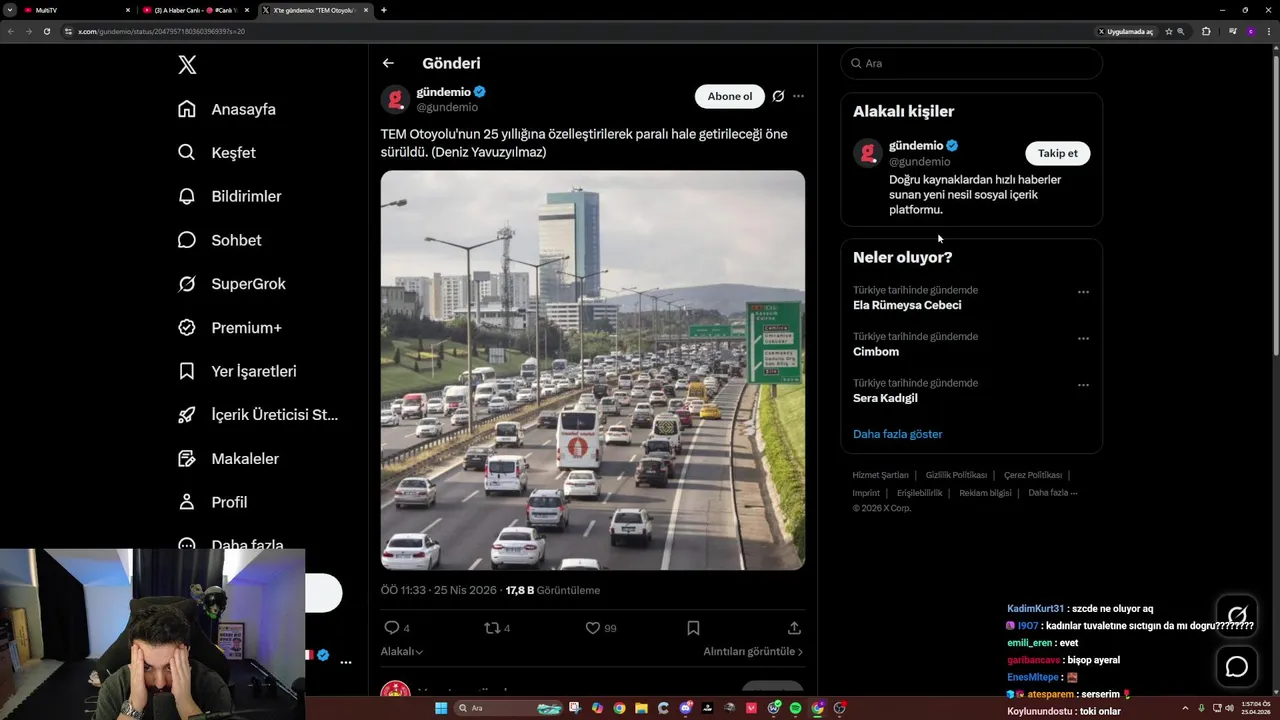The height and width of the screenshot is (720, 1280).
Task: Open Hizmet Şartları footer link
Action: tap(880, 475)
